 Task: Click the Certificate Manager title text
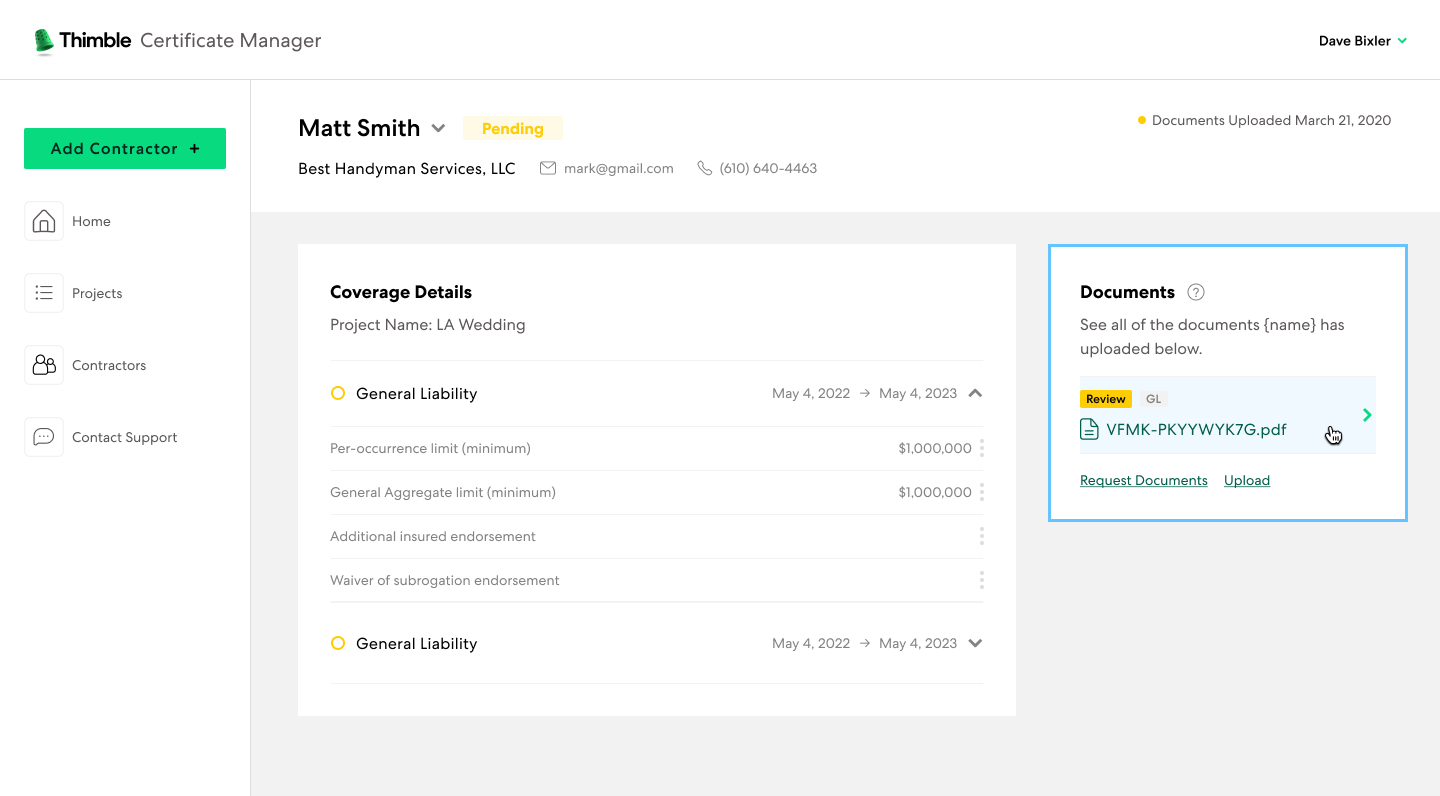click(x=231, y=41)
